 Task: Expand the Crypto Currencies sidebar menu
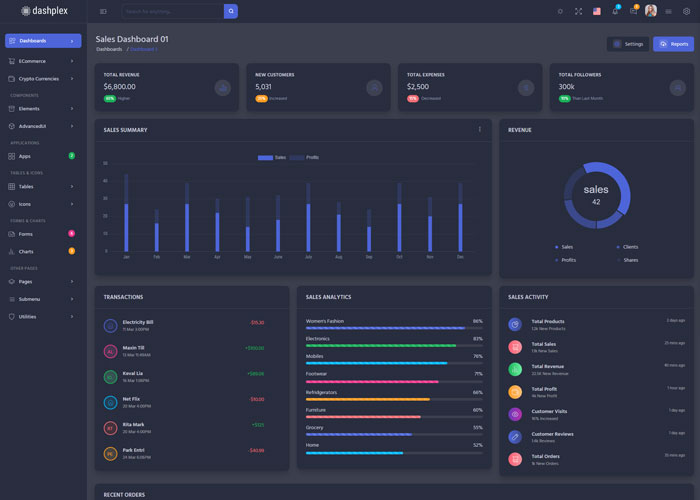tap(42, 78)
